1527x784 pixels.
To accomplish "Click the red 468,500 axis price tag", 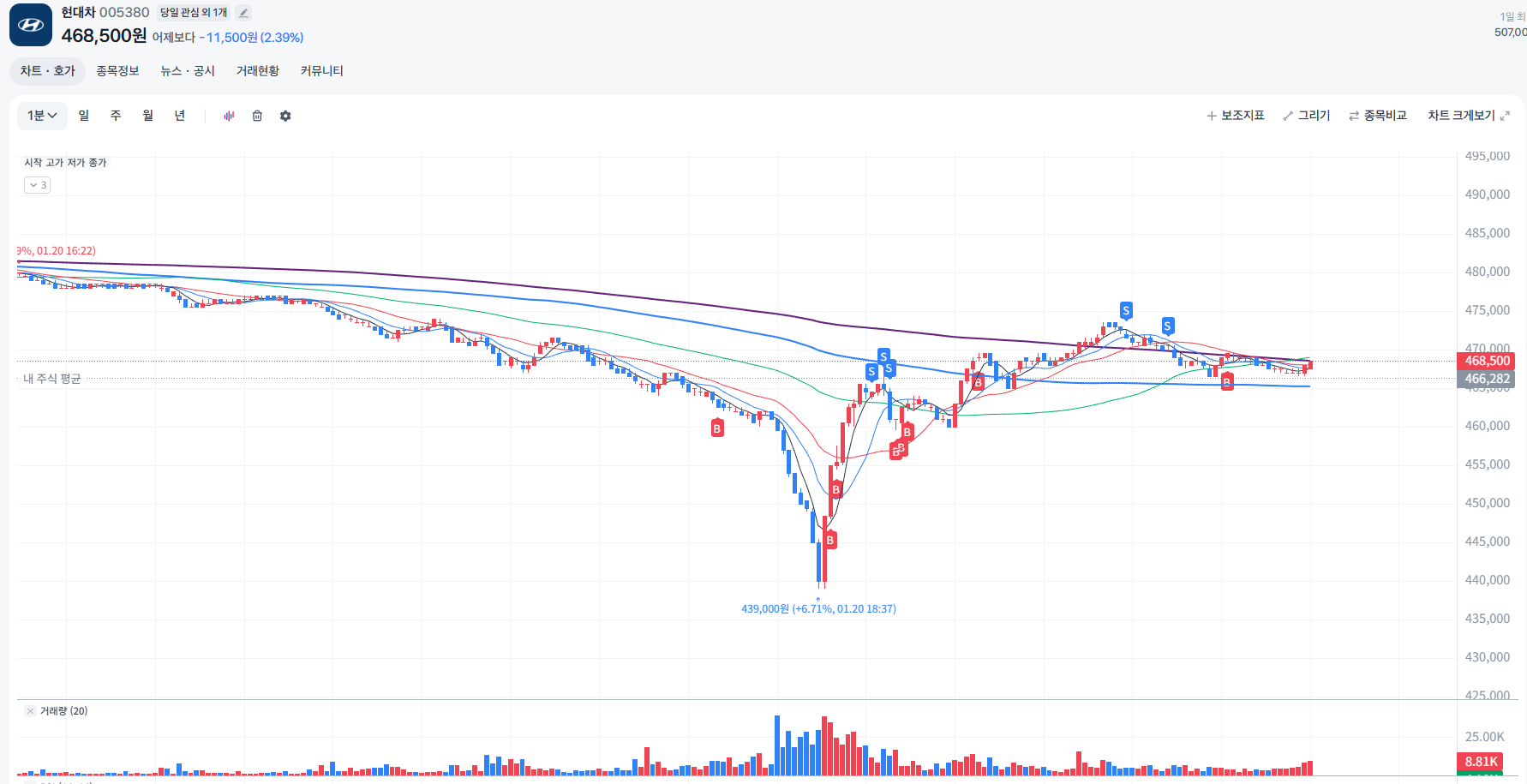I will point(1487,361).
